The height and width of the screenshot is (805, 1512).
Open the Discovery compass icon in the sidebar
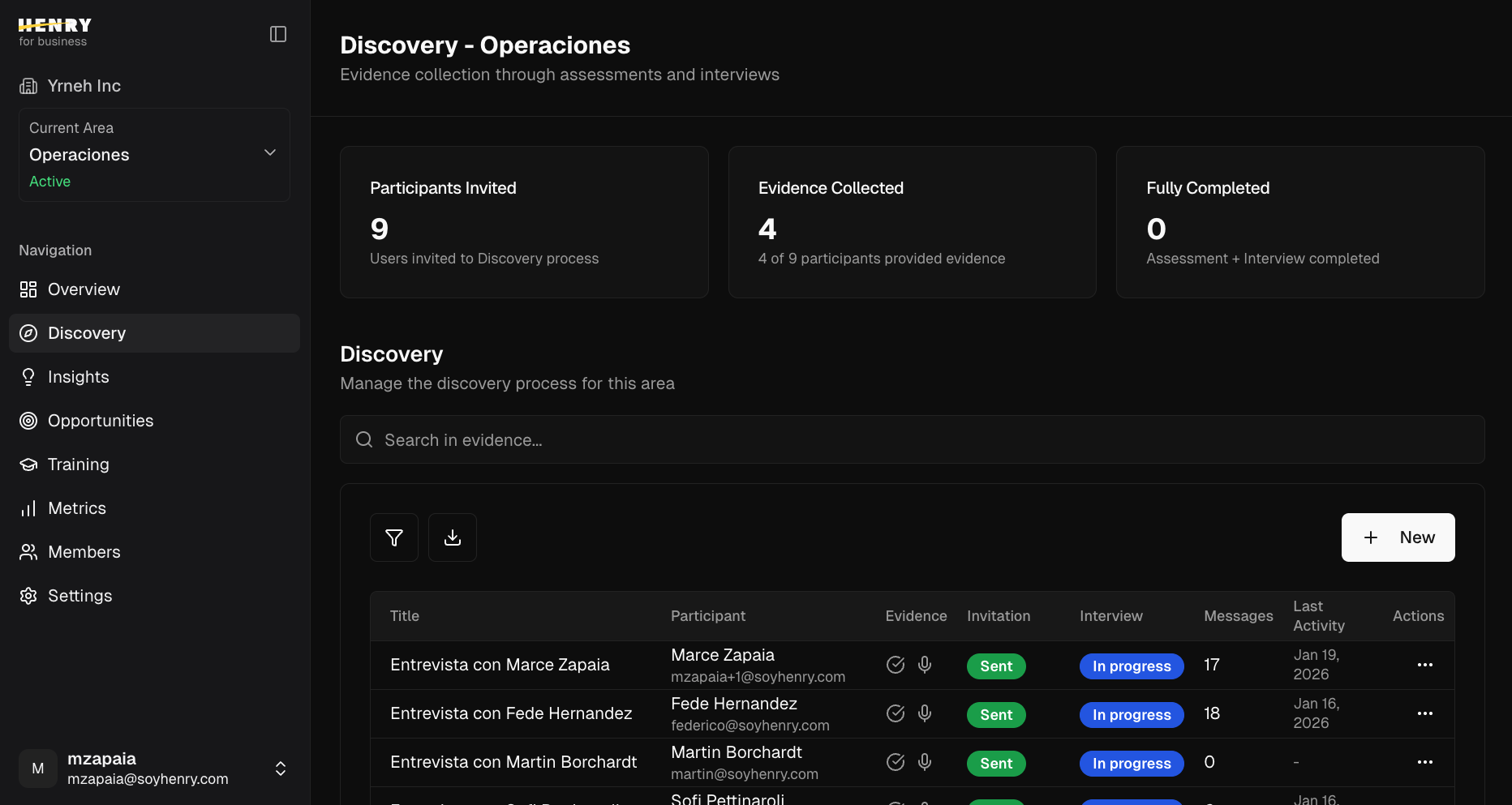(x=28, y=332)
